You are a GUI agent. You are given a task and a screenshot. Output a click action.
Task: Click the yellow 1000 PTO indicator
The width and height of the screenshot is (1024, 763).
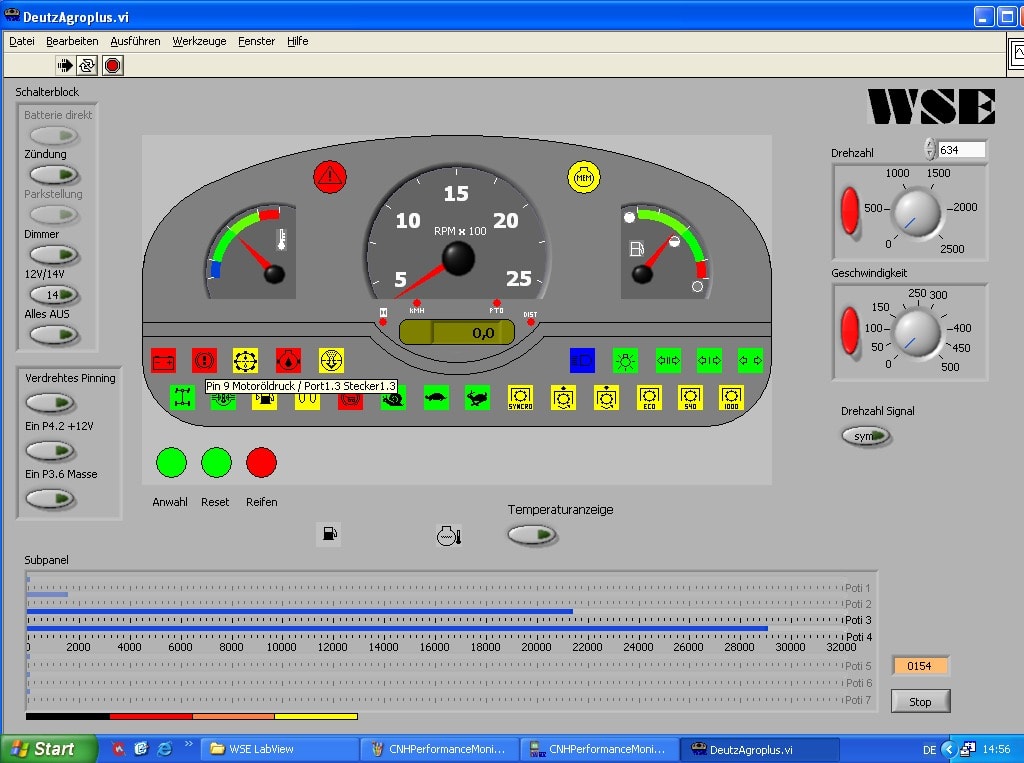[731, 398]
